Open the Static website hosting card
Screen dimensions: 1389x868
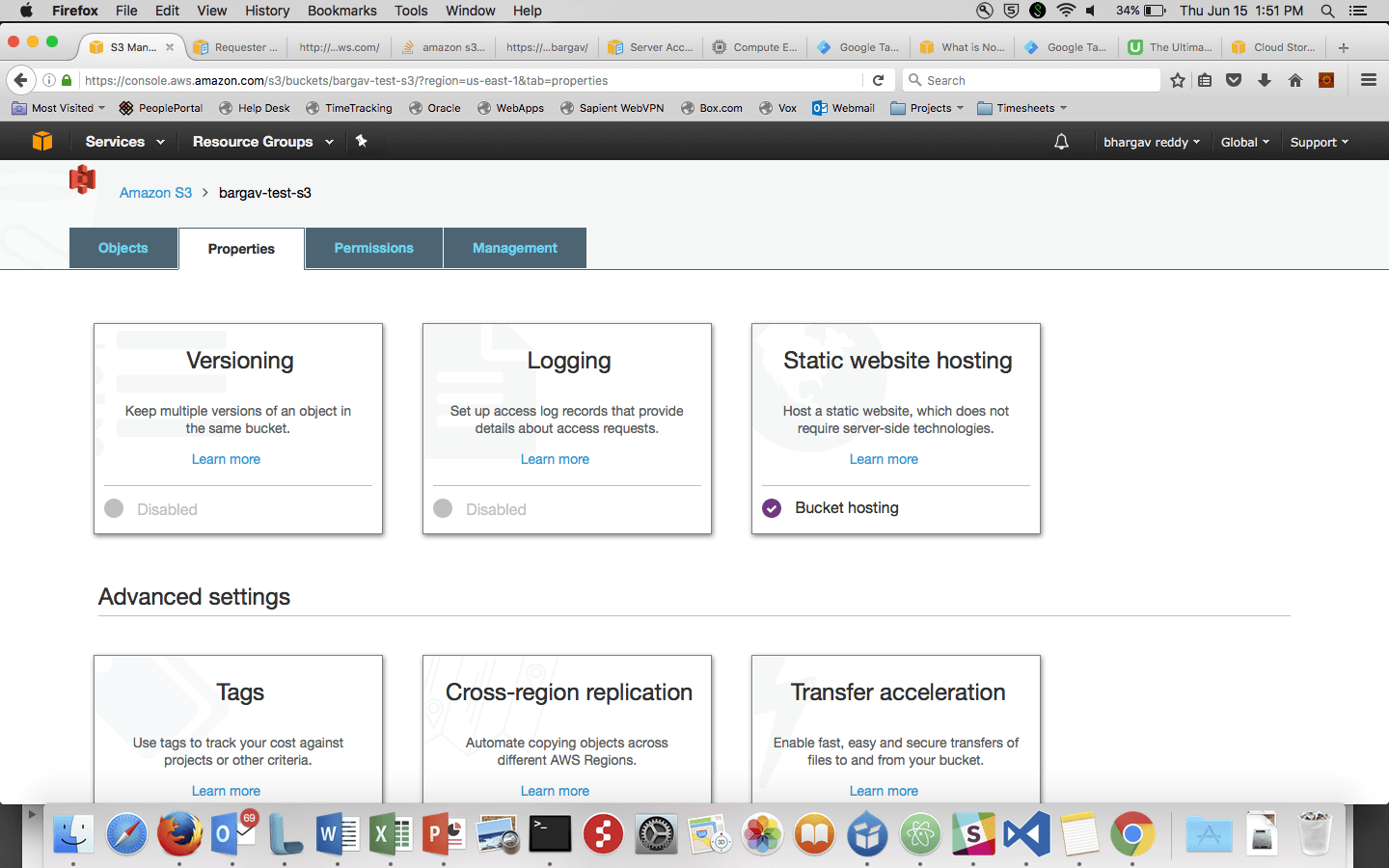(896, 428)
